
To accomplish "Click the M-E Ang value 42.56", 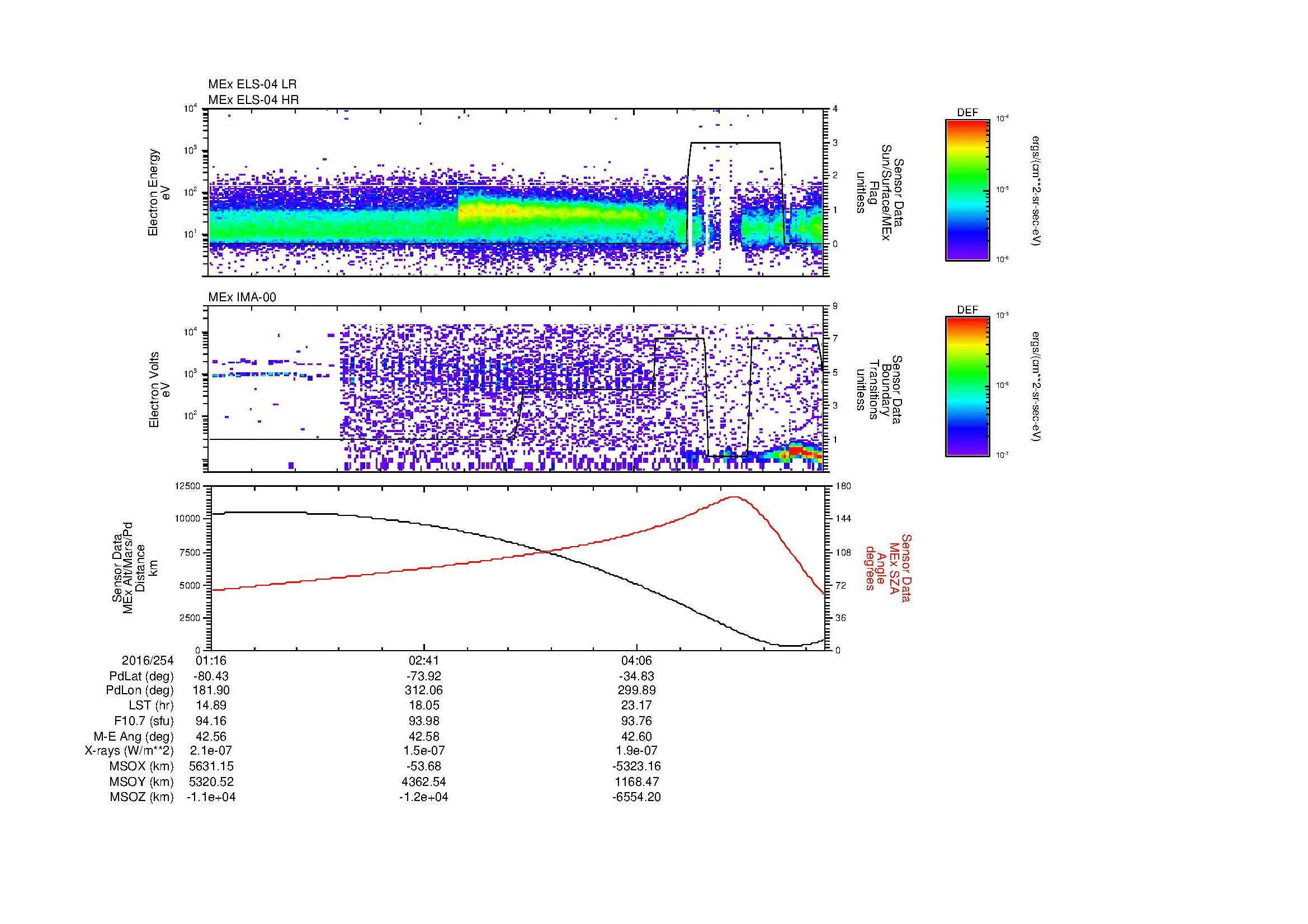I will 211,736.
